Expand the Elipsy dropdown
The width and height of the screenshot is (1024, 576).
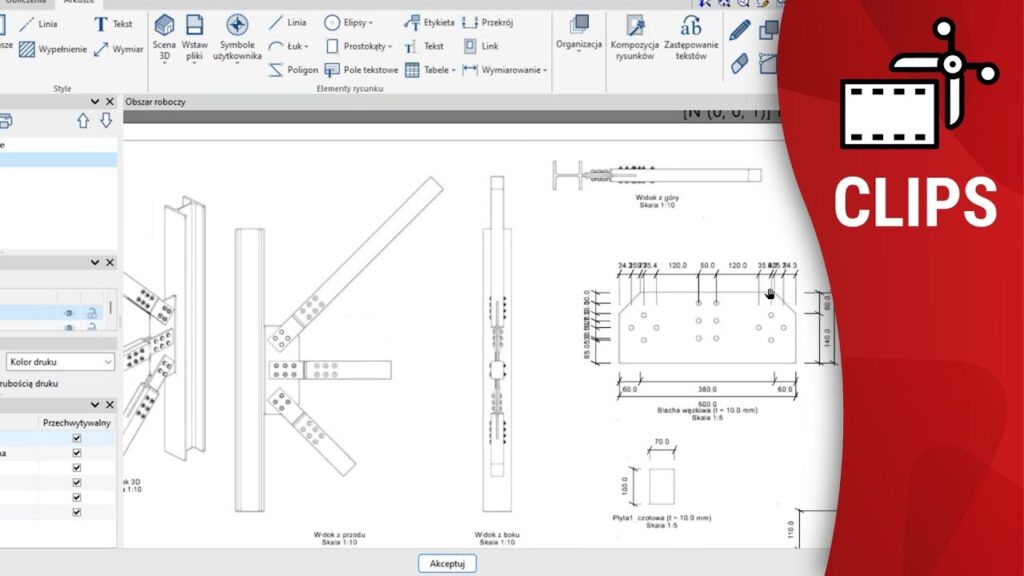pos(349,22)
